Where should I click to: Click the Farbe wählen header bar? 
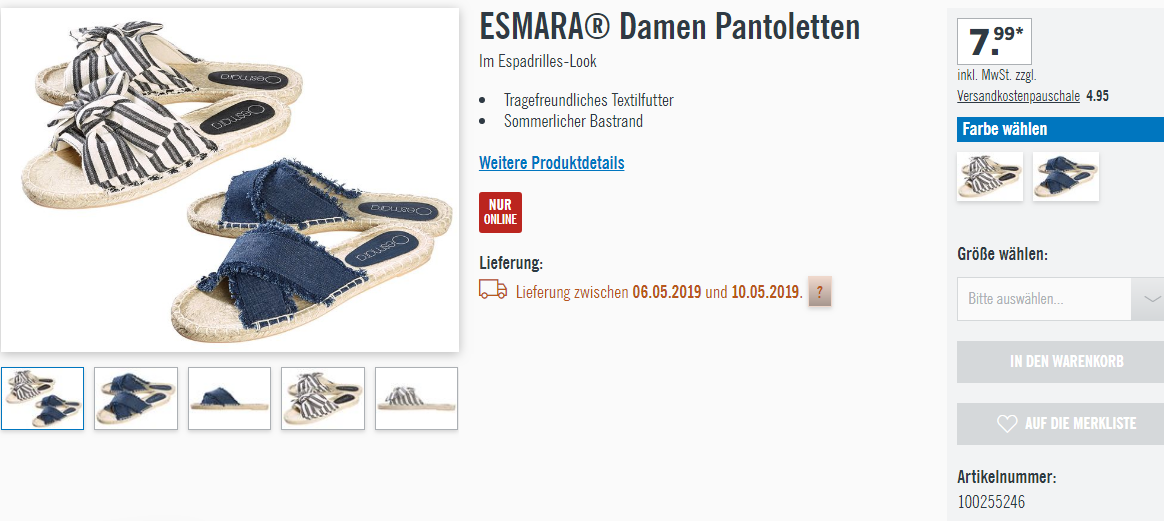coord(1060,129)
